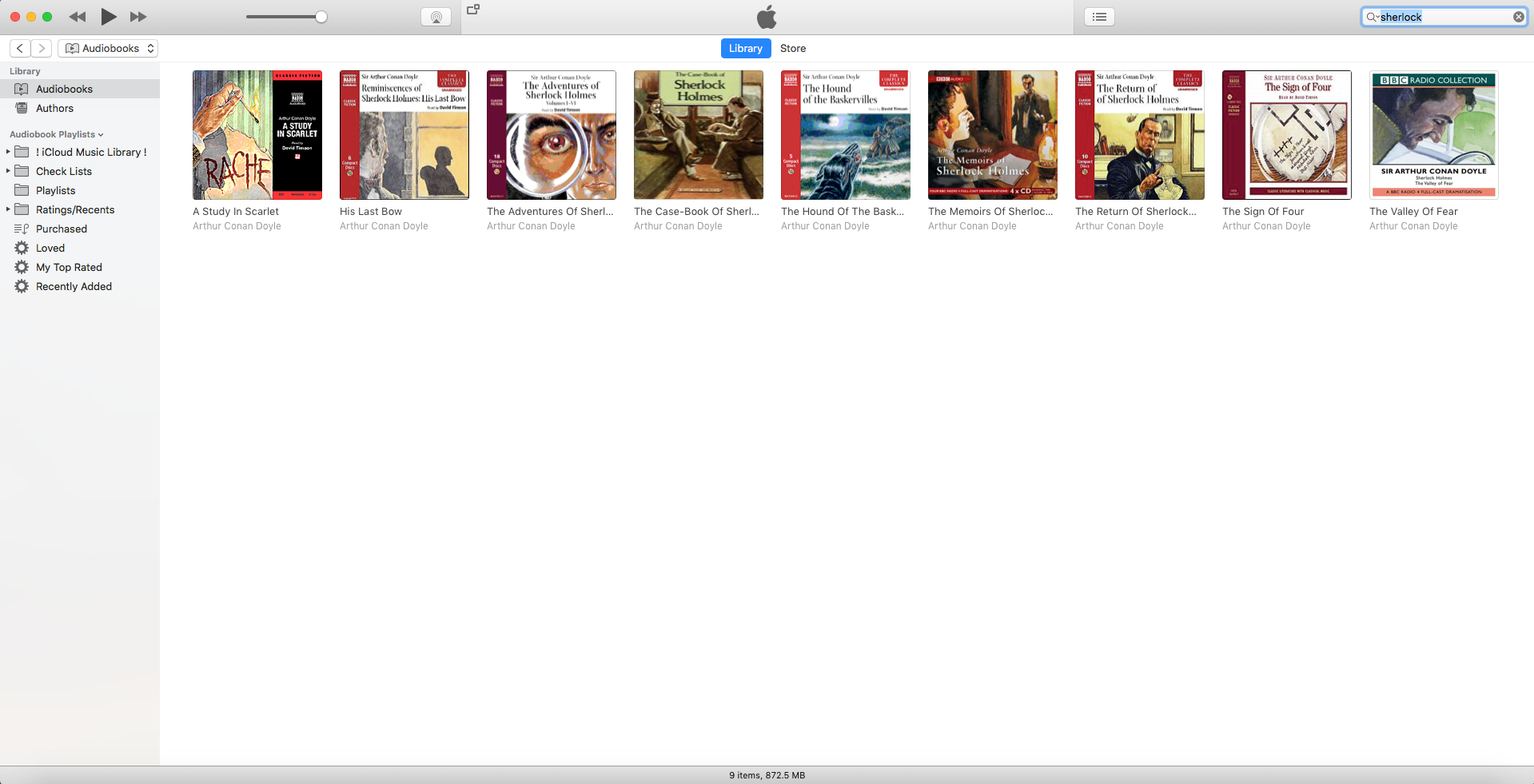Select the His Last Bow cover
This screenshot has width=1534, height=784.
point(404,135)
